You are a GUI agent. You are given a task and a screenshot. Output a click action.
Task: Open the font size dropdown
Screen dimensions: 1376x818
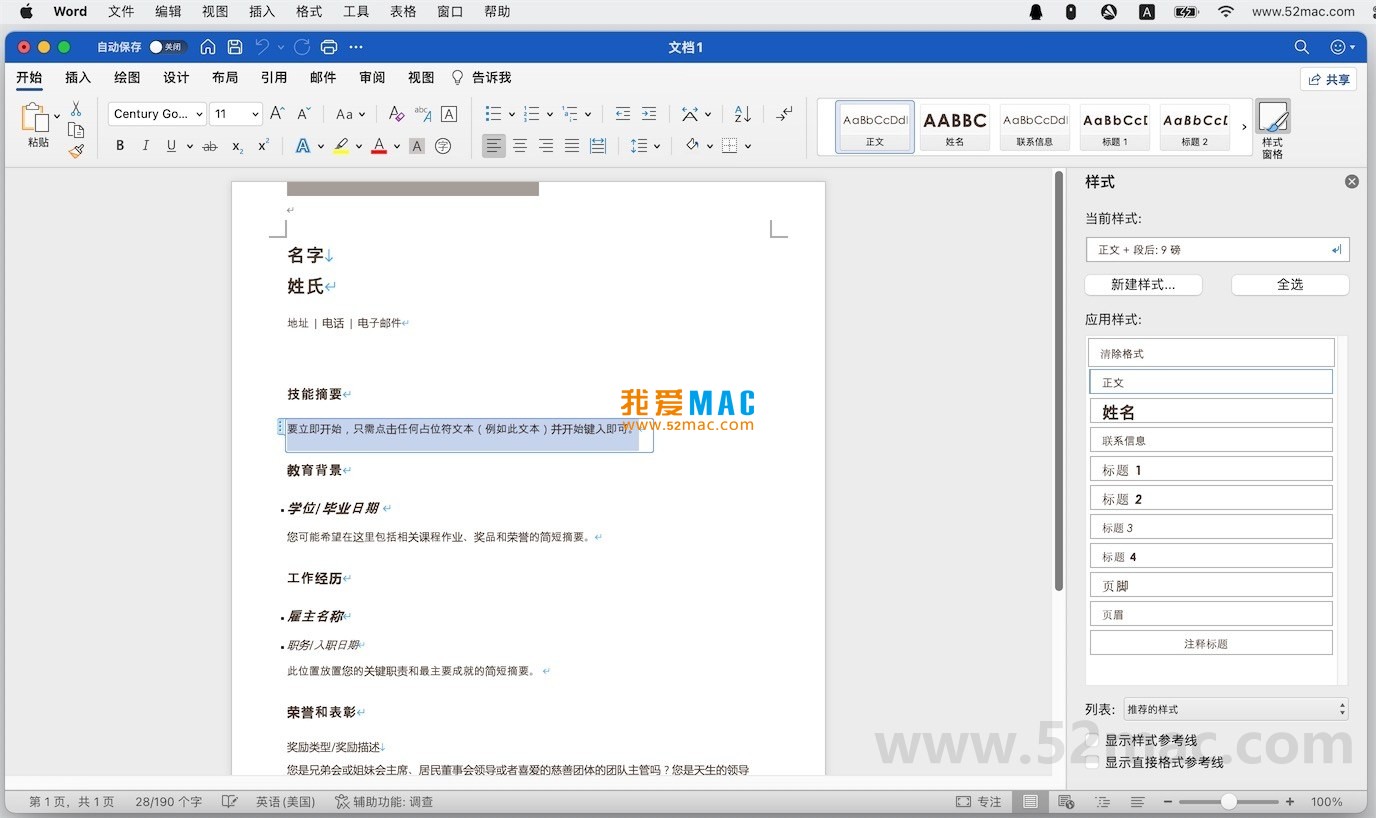(x=255, y=114)
